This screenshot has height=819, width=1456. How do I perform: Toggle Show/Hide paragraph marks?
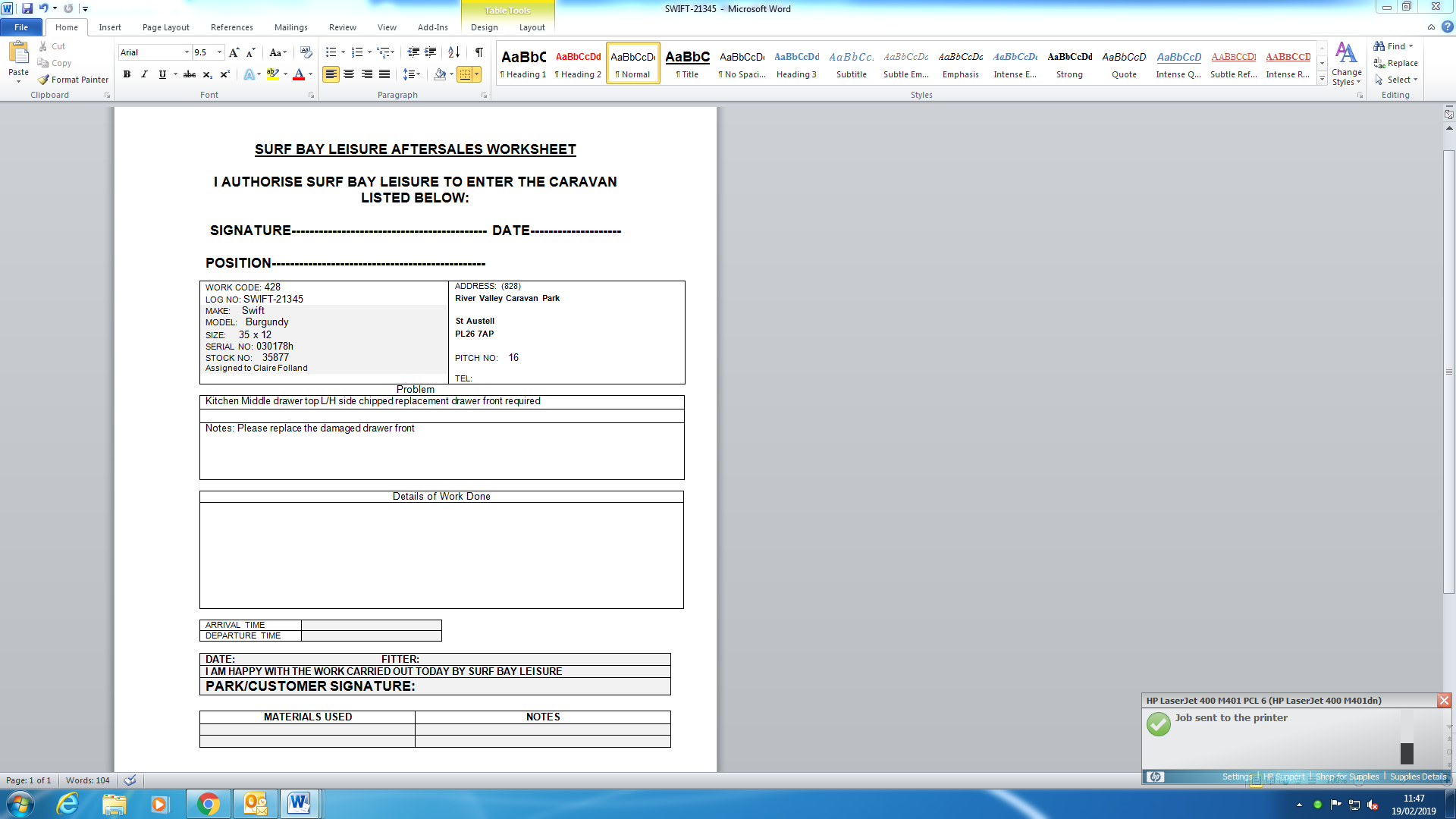point(479,52)
